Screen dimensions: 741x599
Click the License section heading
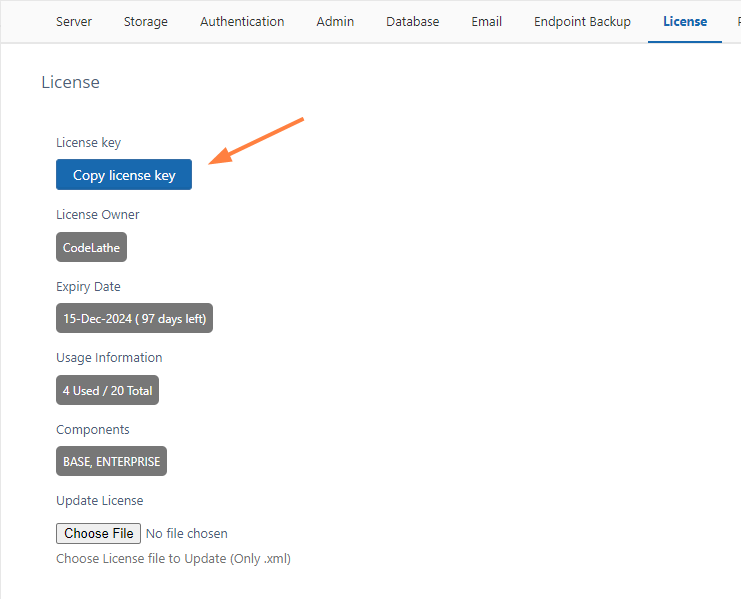point(70,82)
